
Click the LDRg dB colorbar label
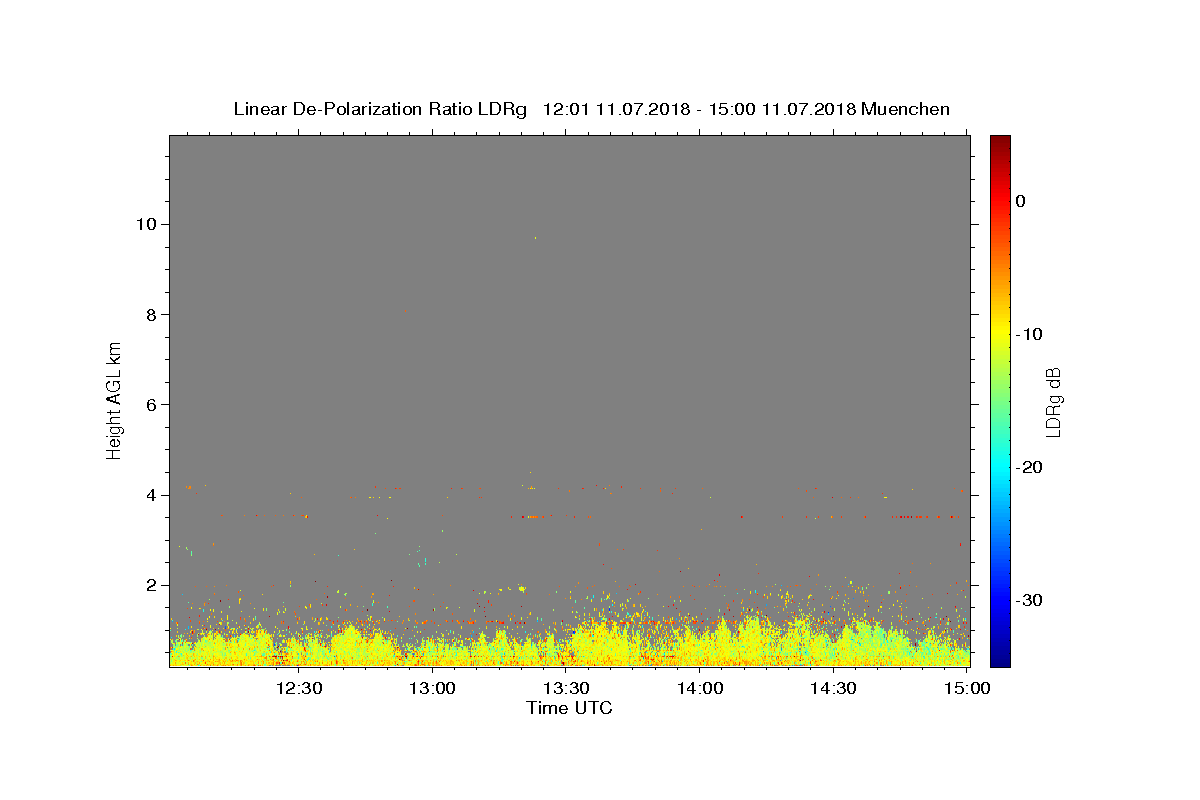[1052, 401]
